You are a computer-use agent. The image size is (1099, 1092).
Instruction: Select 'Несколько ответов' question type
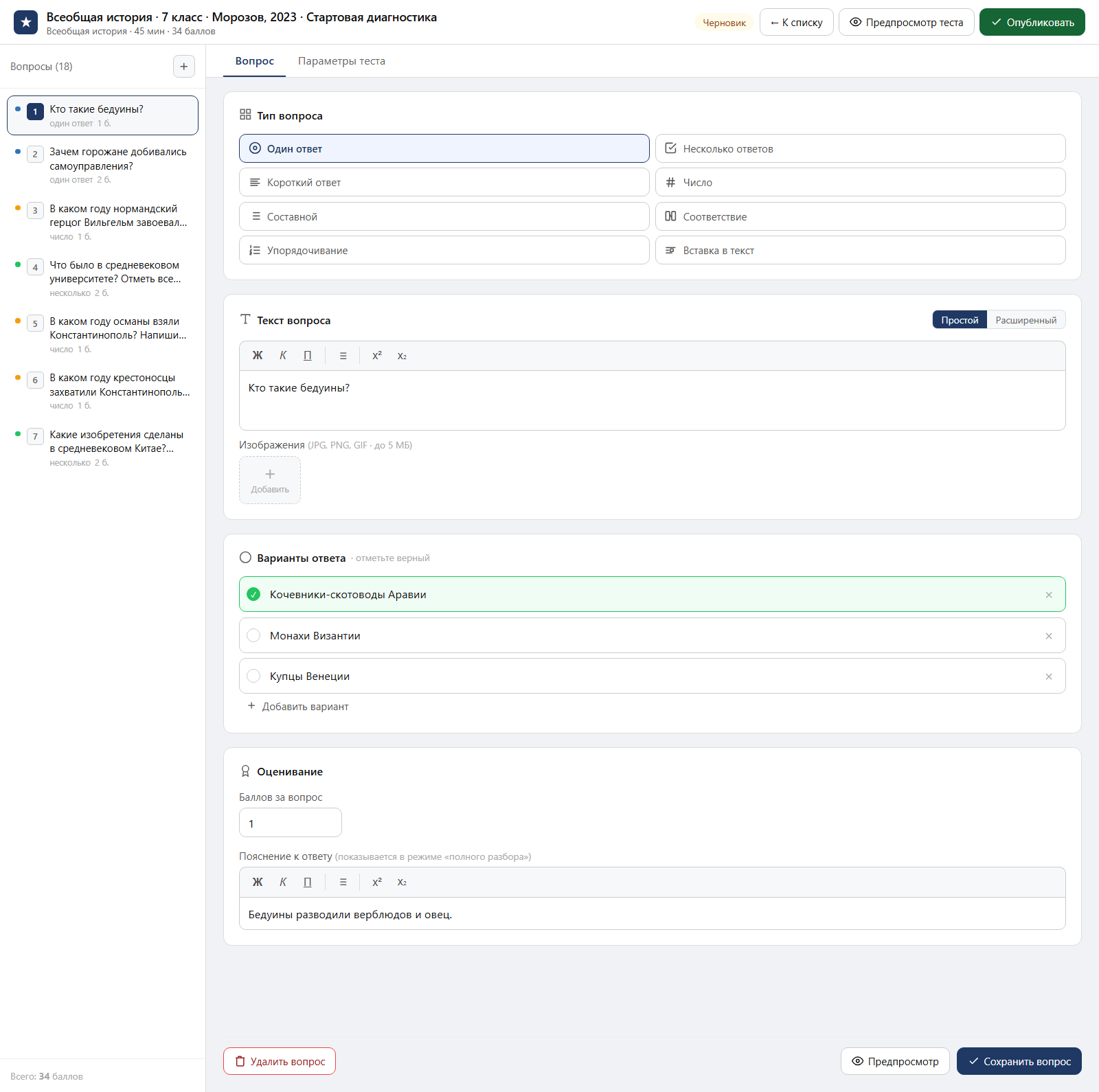click(x=860, y=148)
